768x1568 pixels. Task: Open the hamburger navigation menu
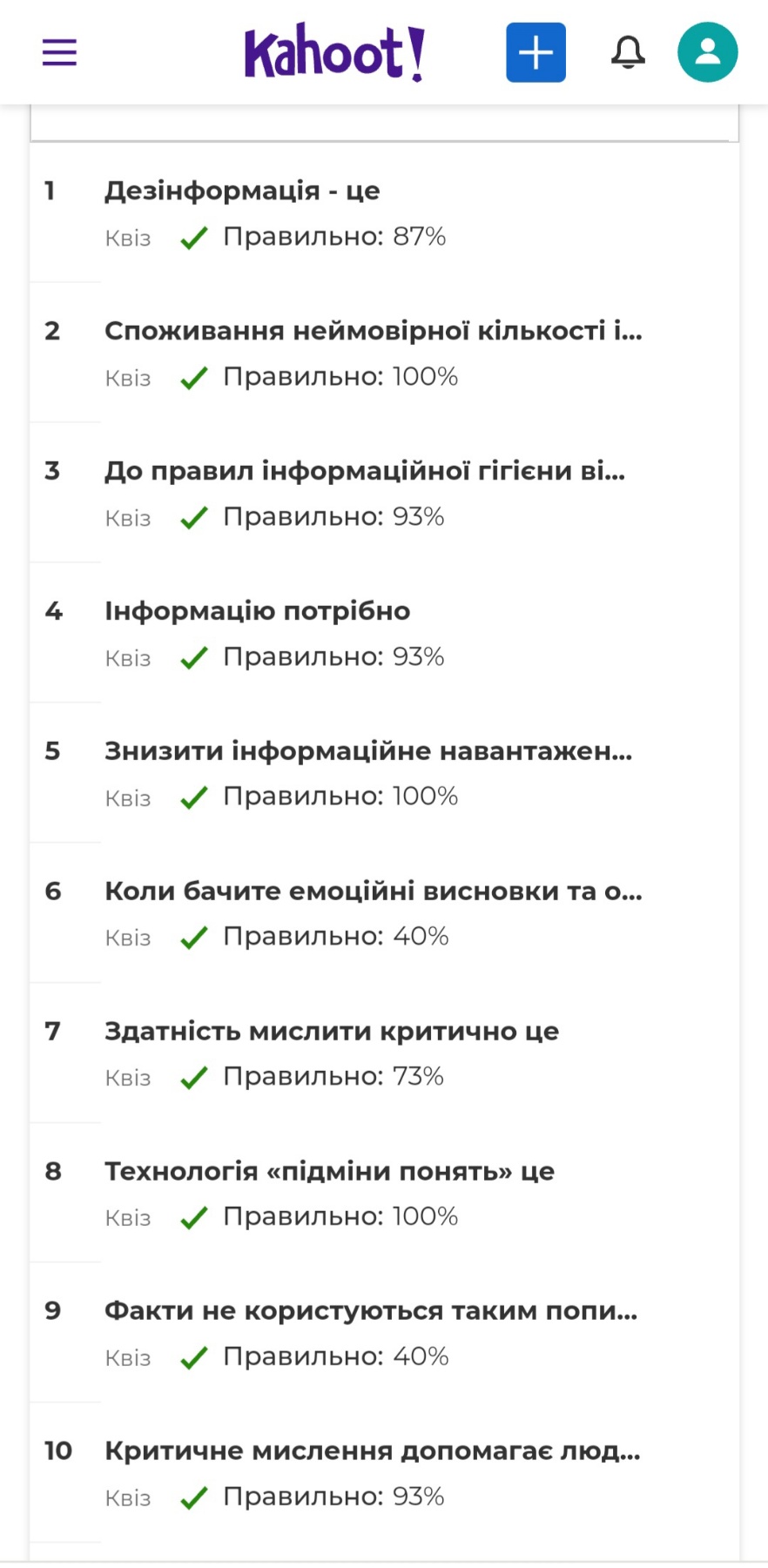click(x=59, y=53)
